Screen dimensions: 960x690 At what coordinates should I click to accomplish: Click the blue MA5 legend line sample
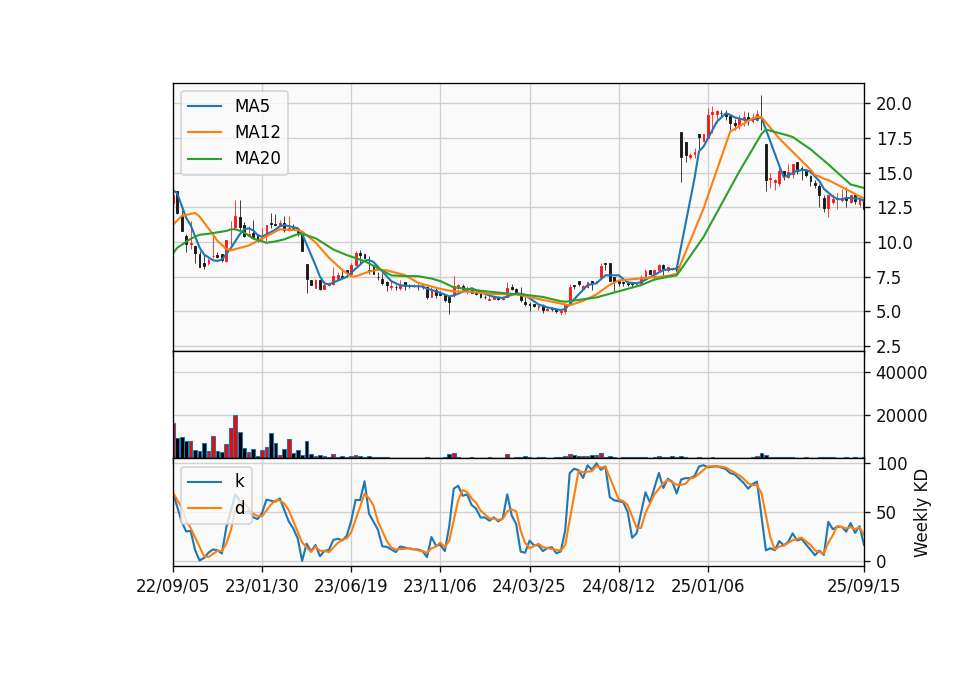click(204, 106)
